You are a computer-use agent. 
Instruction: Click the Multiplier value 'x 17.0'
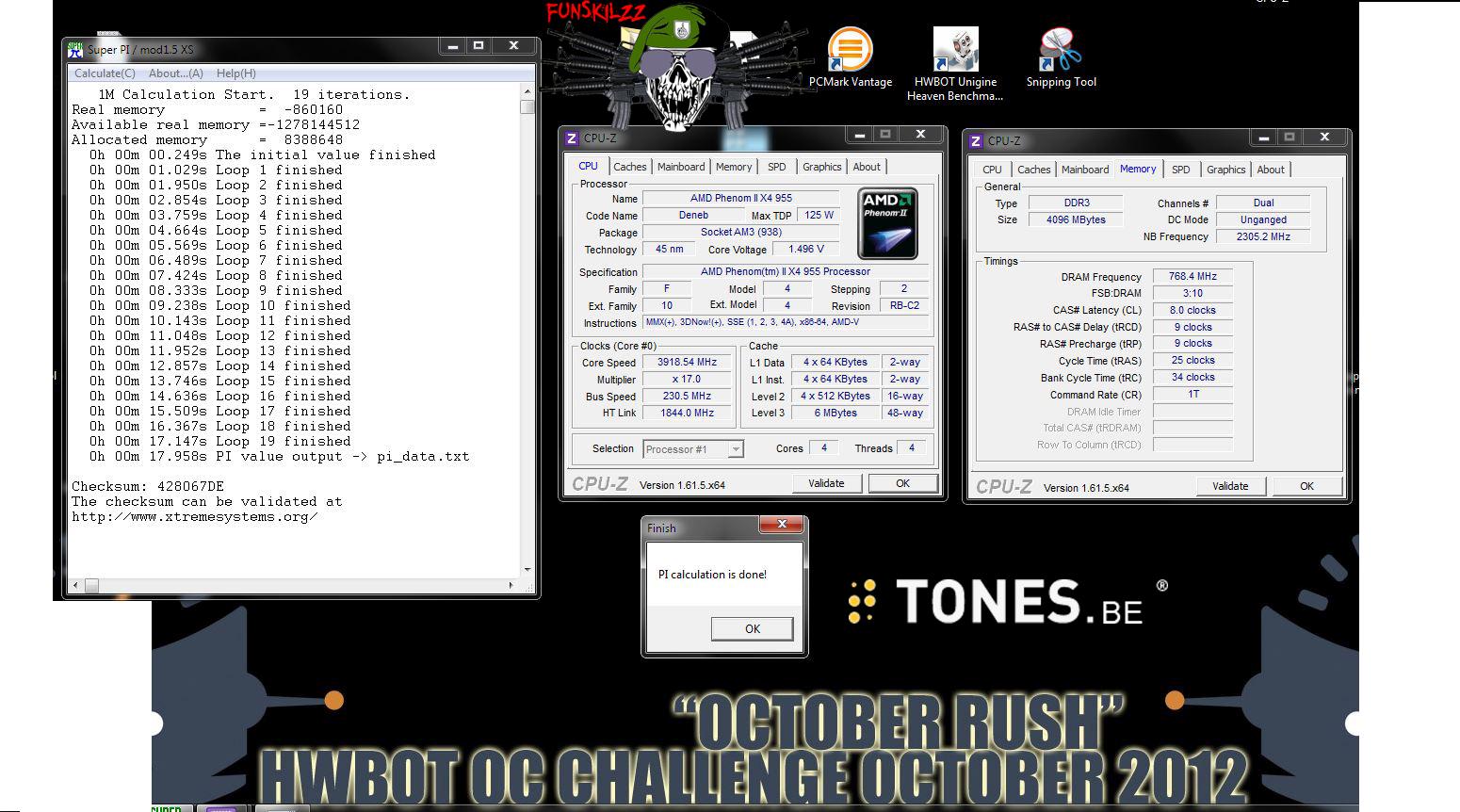pos(687,380)
